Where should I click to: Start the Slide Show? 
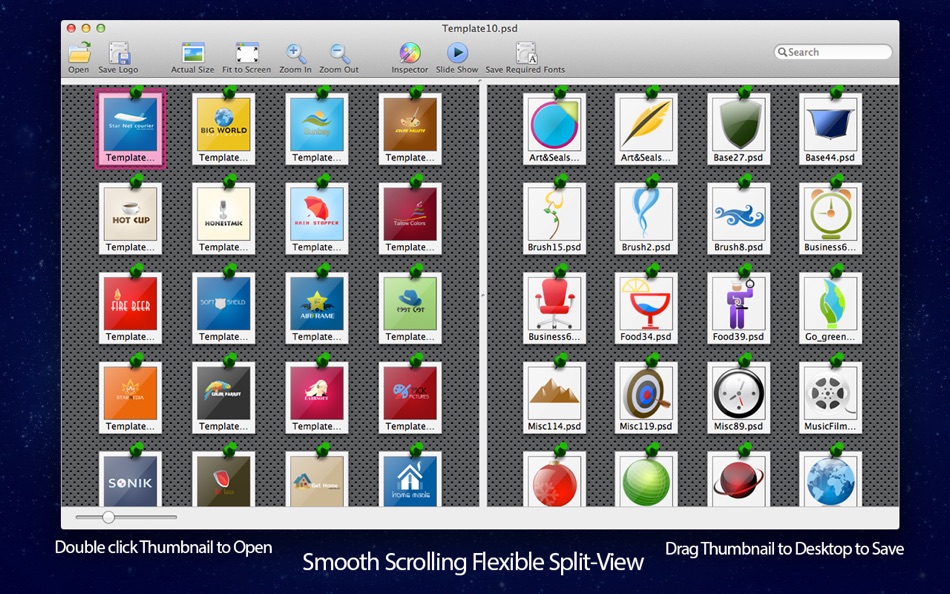457,53
